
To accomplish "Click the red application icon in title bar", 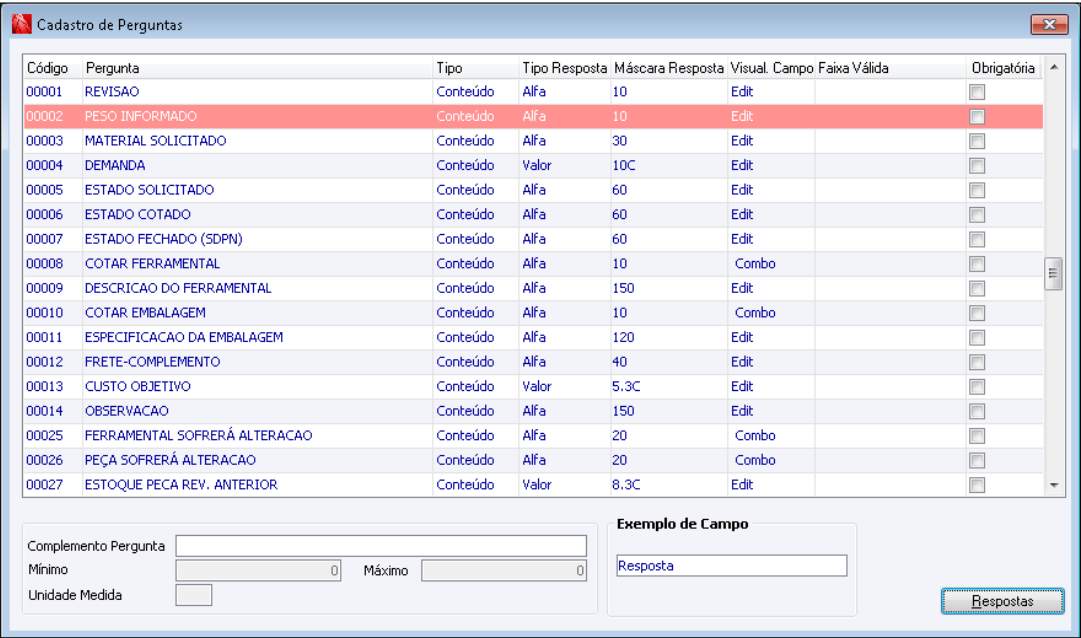I will tap(21, 24).
